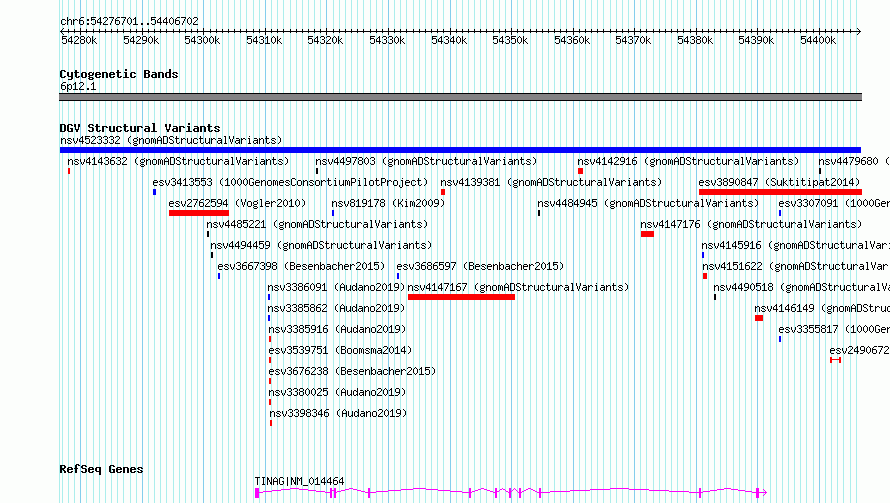Open variant nsv4494459 label
Viewport: 890px width, 503px height.
[321, 245]
